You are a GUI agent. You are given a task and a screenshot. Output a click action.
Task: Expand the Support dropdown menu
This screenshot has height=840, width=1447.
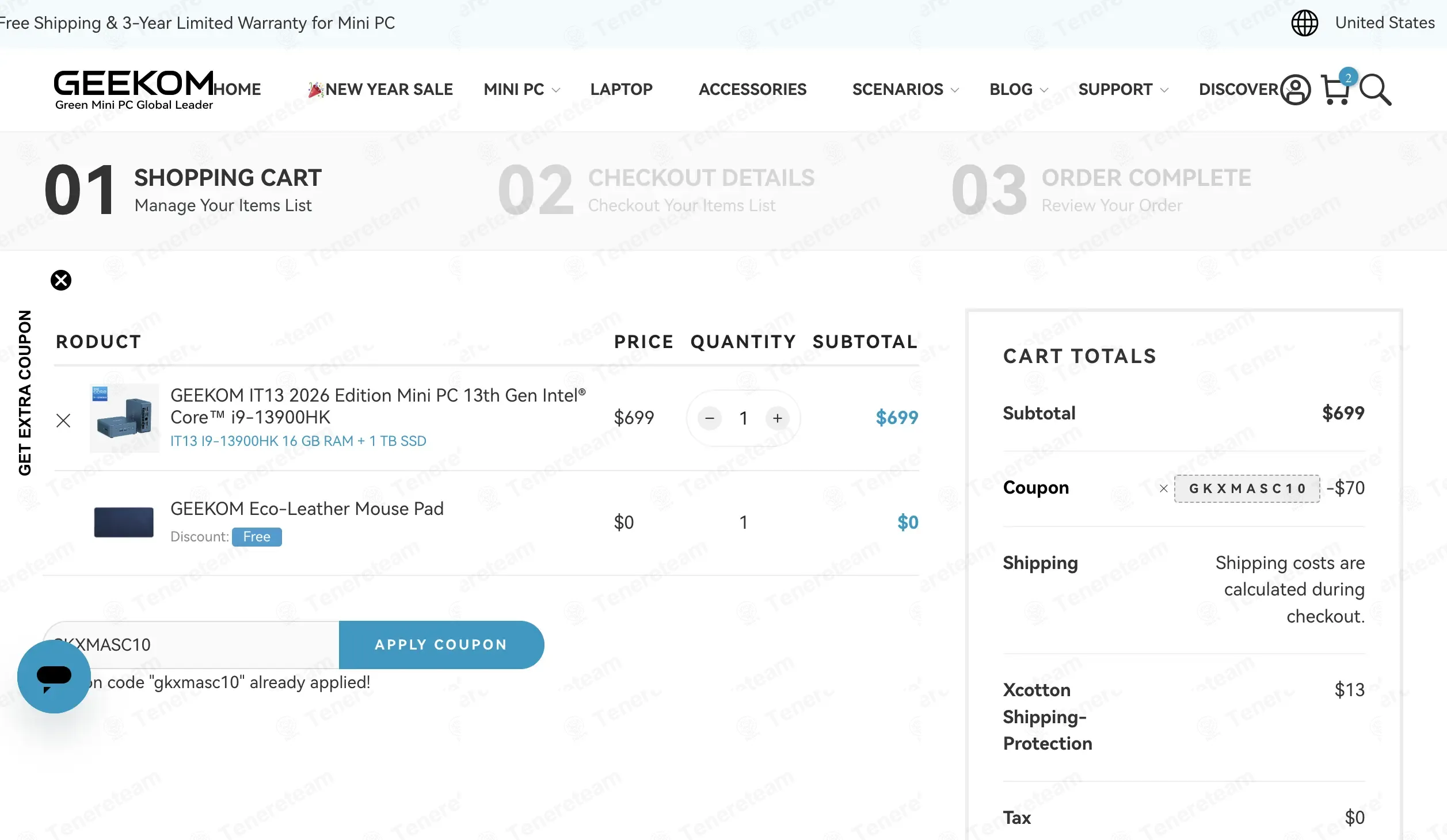(x=1122, y=90)
